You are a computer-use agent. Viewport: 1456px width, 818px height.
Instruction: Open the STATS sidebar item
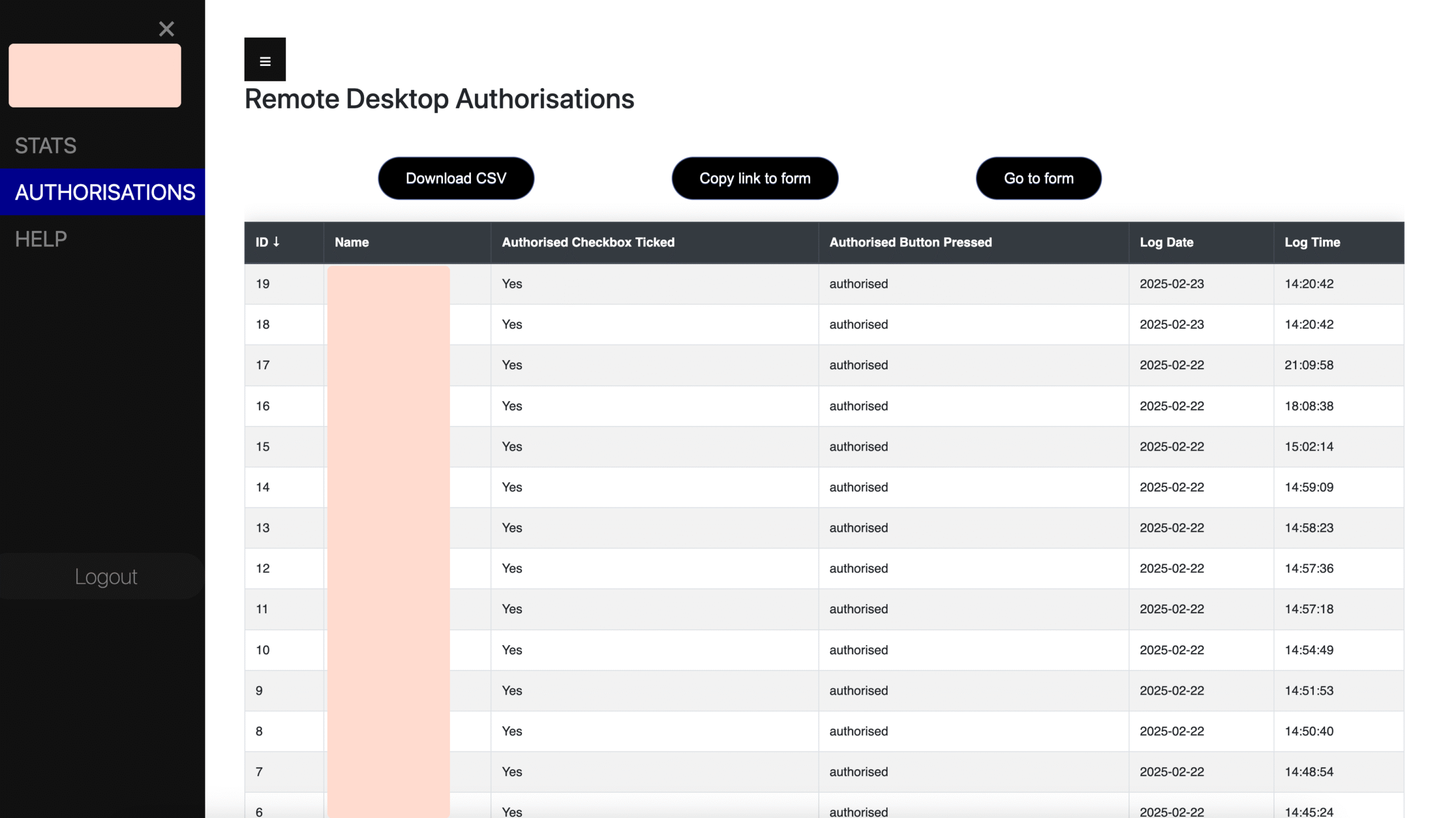45,146
